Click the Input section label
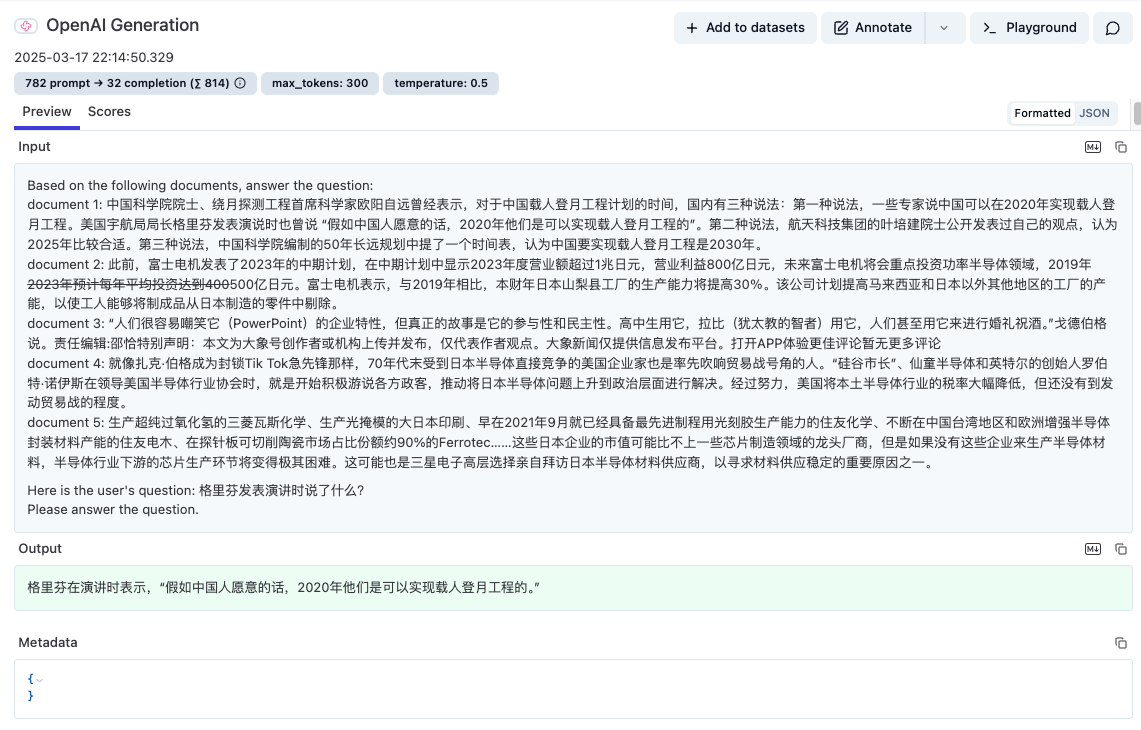 coord(34,146)
